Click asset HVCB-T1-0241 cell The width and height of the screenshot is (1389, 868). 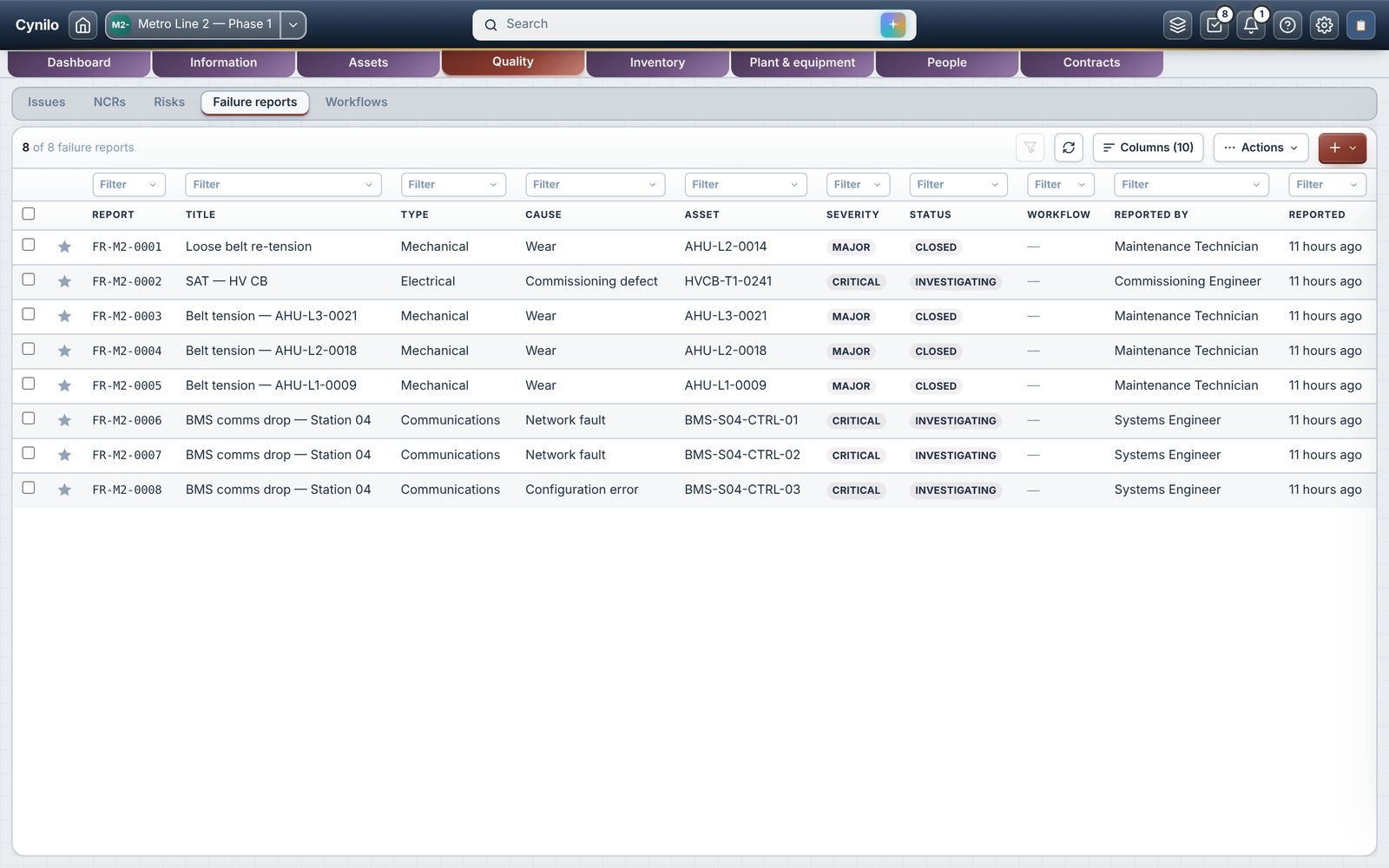click(x=727, y=281)
